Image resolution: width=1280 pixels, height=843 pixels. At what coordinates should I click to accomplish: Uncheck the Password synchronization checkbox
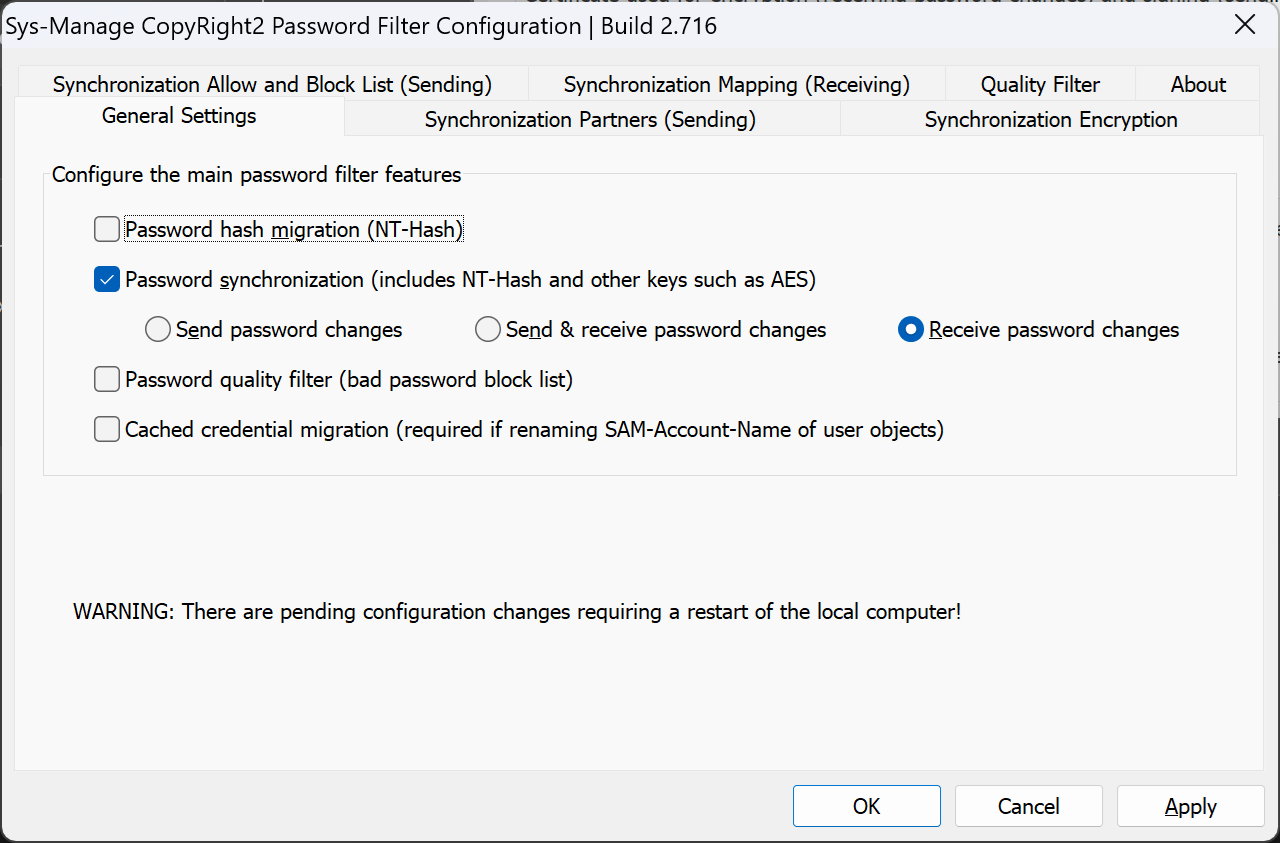(x=107, y=280)
